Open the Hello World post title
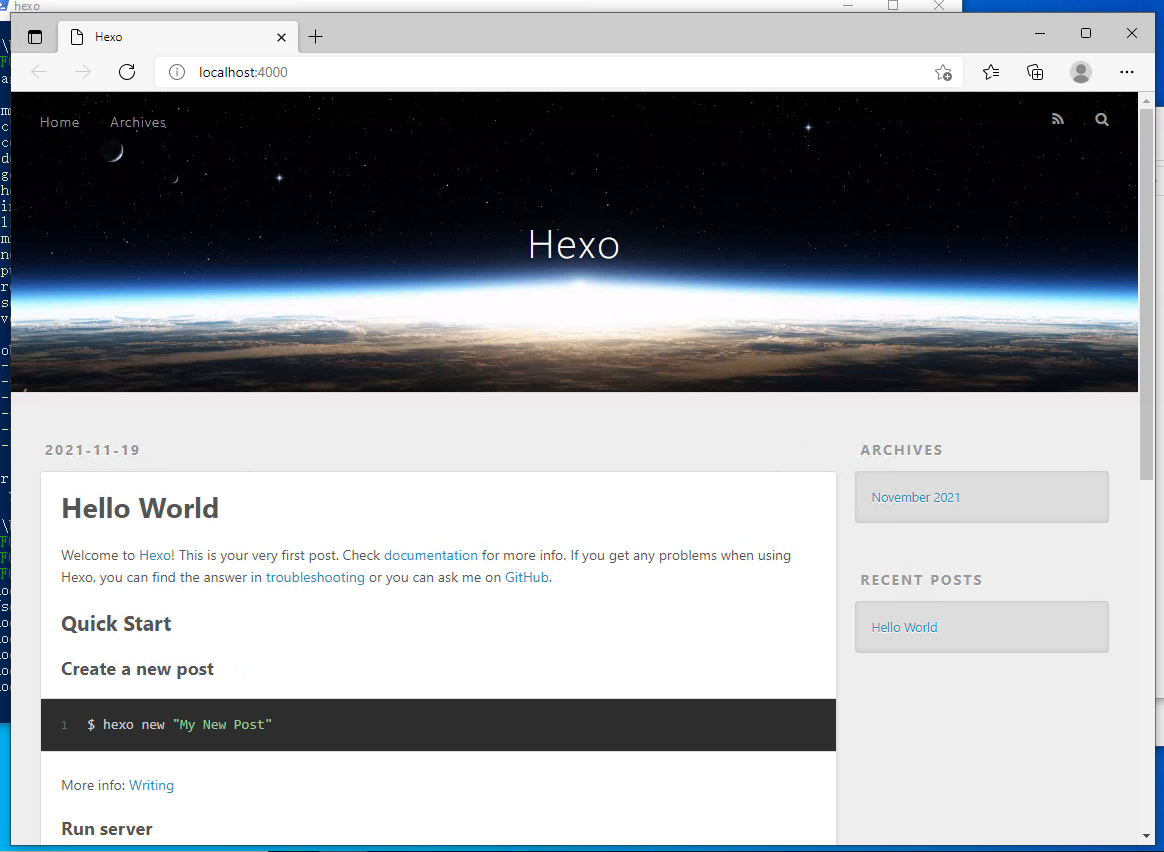 pos(140,508)
